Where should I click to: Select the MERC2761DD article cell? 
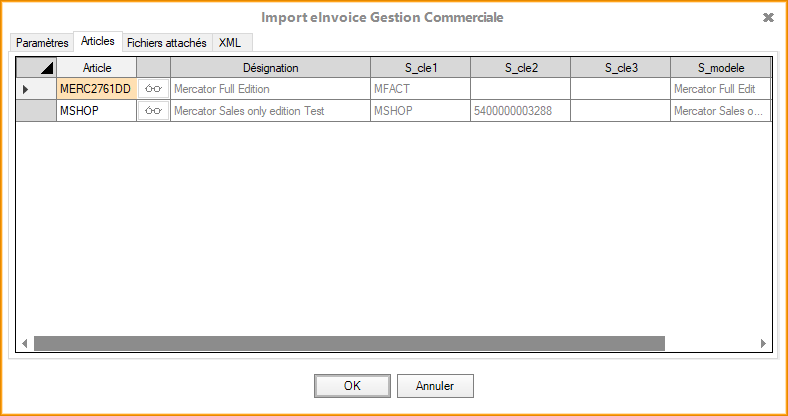(x=96, y=89)
